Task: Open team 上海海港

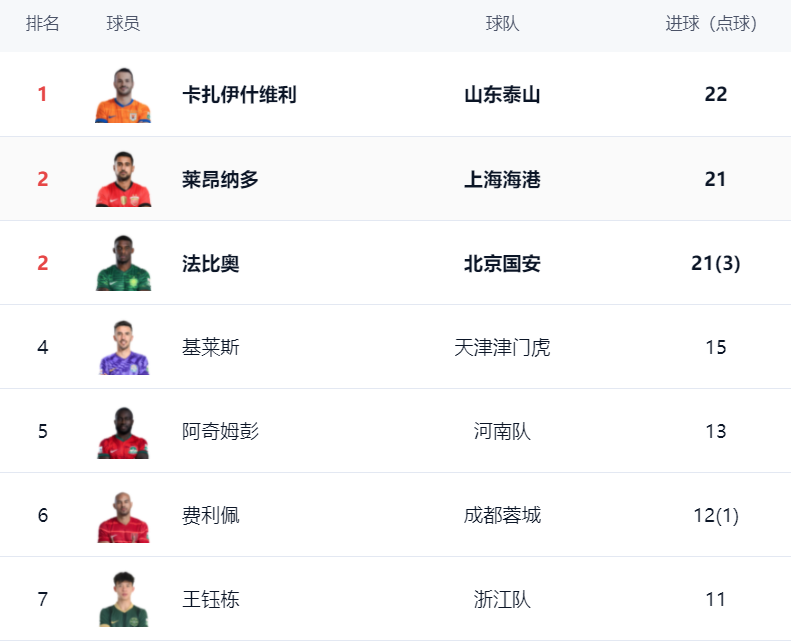Action: (x=502, y=180)
